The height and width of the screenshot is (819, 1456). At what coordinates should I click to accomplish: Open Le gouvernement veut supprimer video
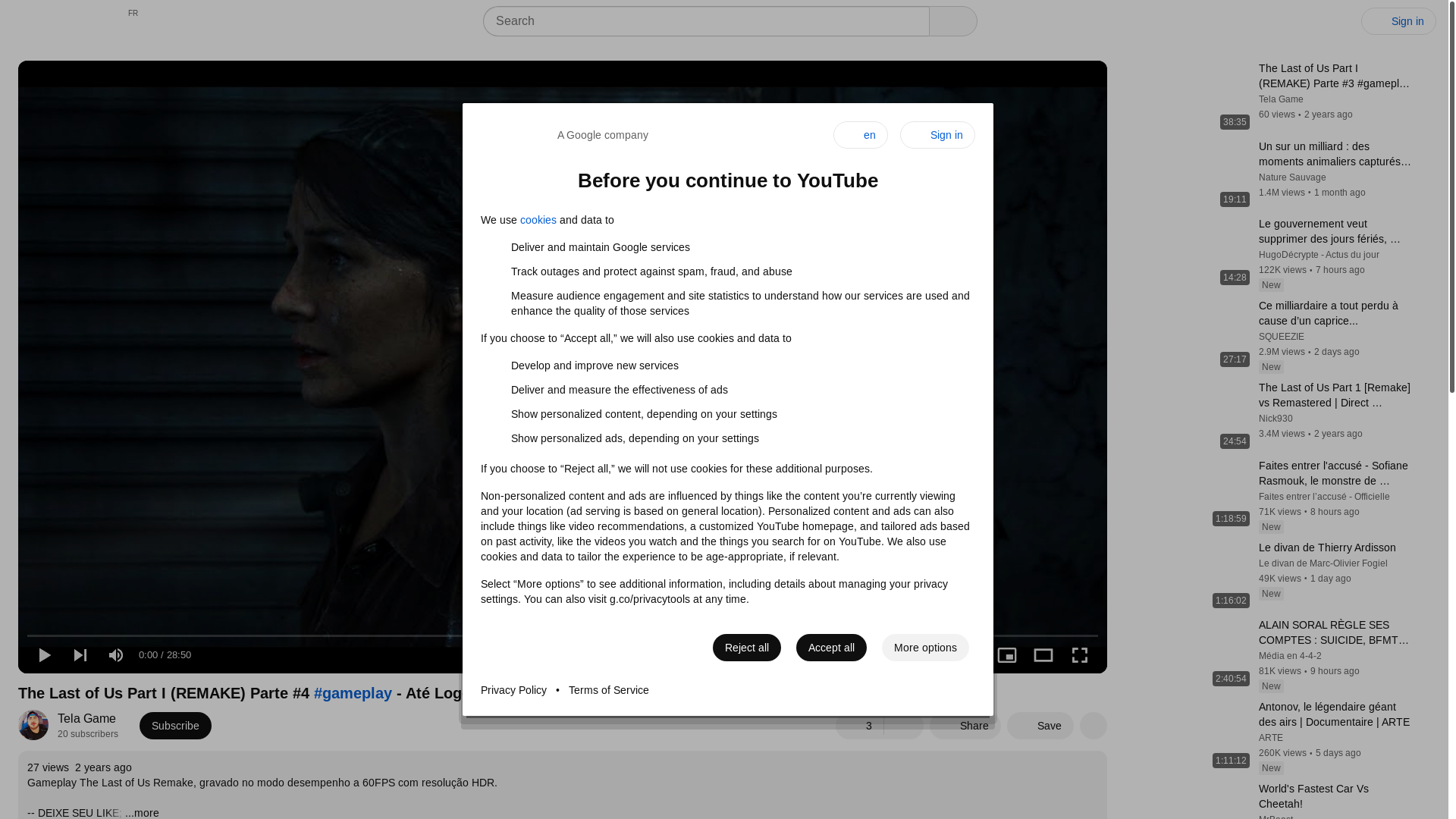(1330, 231)
